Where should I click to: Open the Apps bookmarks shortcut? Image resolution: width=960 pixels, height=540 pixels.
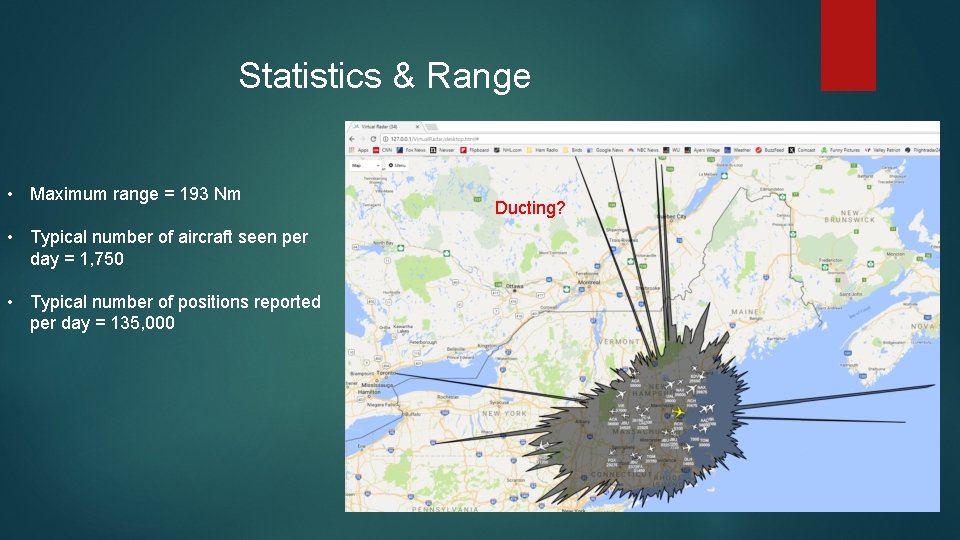click(x=359, y=150)
